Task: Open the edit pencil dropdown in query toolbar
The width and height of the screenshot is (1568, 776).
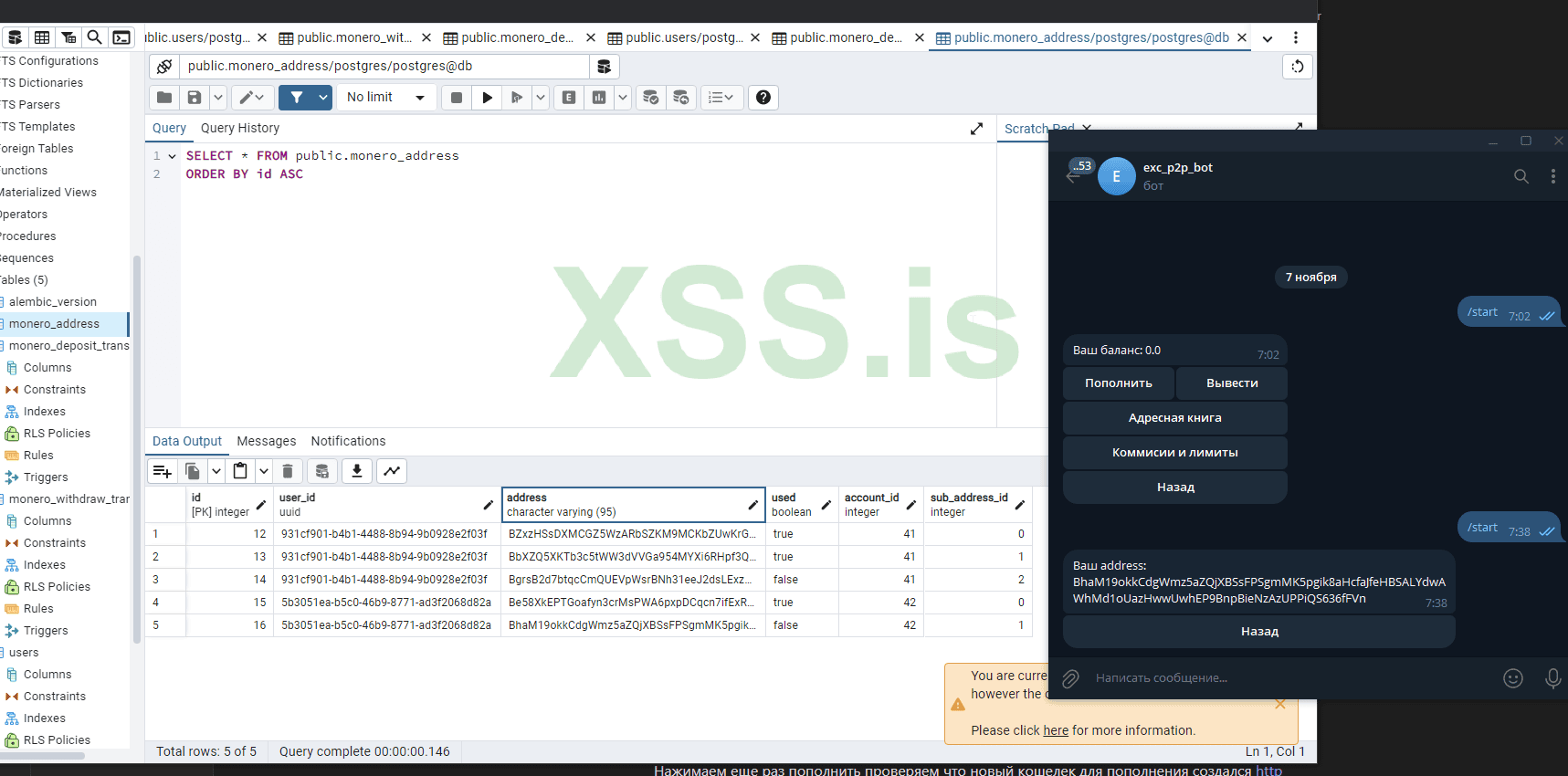Action: point(252,98)
